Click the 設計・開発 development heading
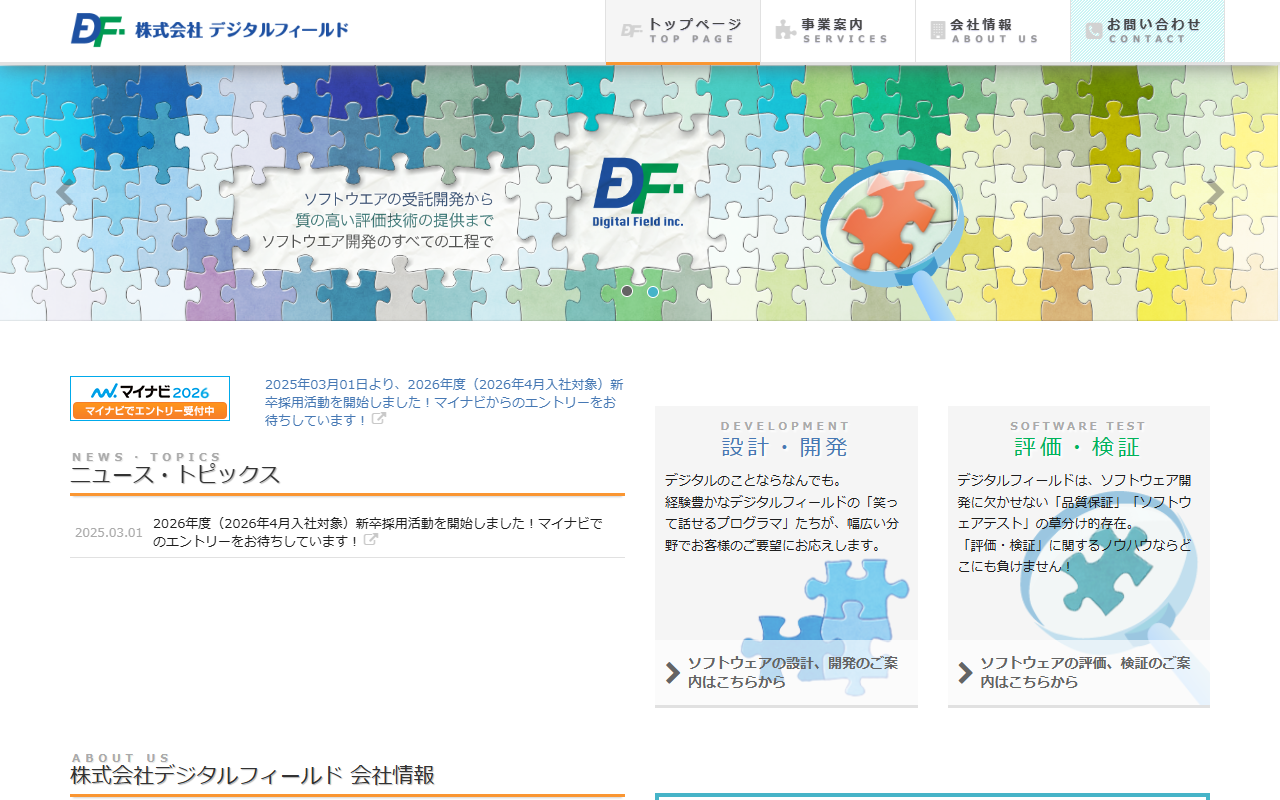 [785, 446]
